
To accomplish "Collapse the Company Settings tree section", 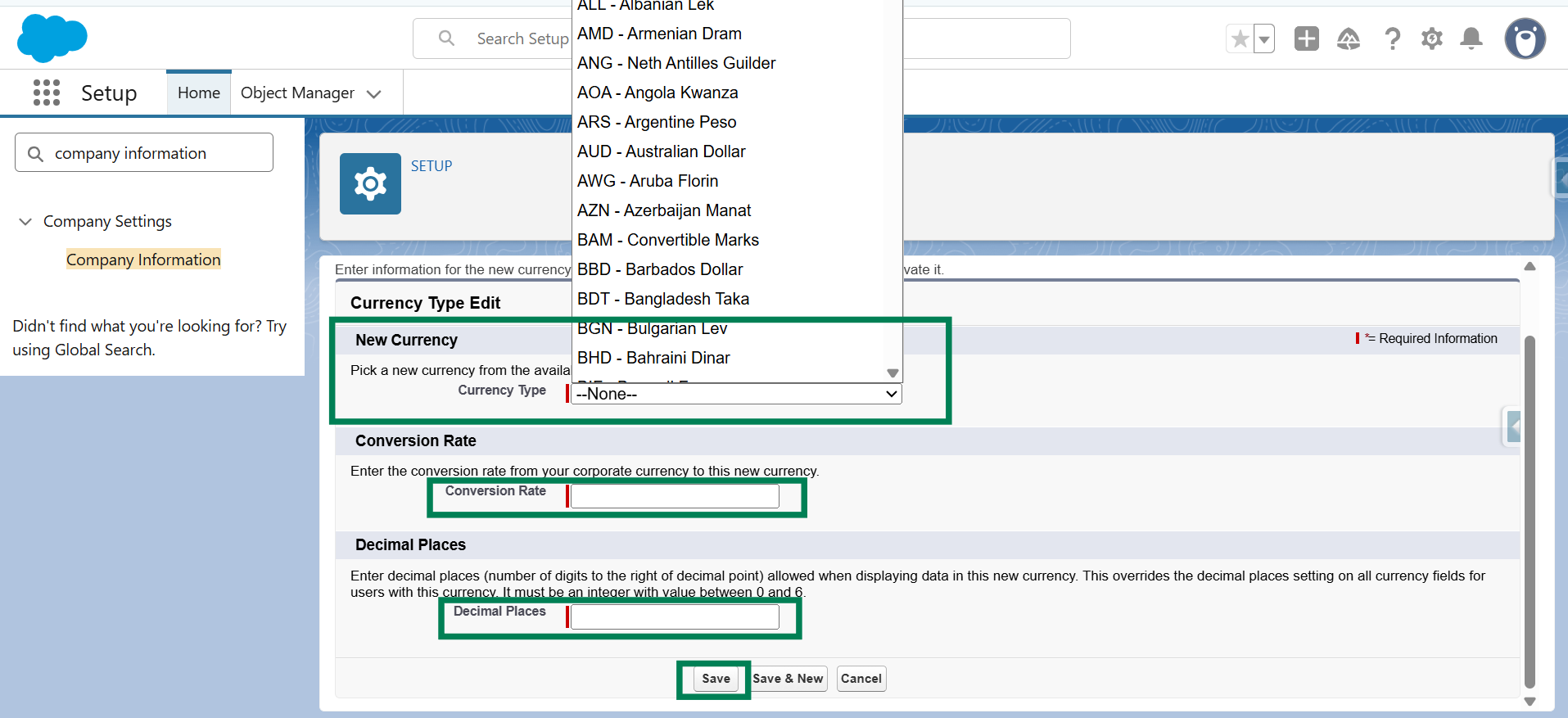I will click(x=25, y=221).
